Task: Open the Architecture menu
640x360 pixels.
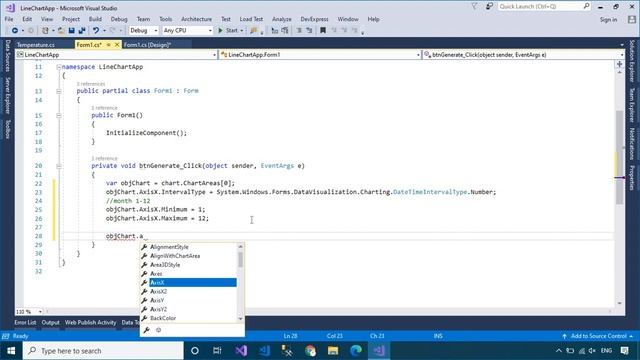Action: 196,19
